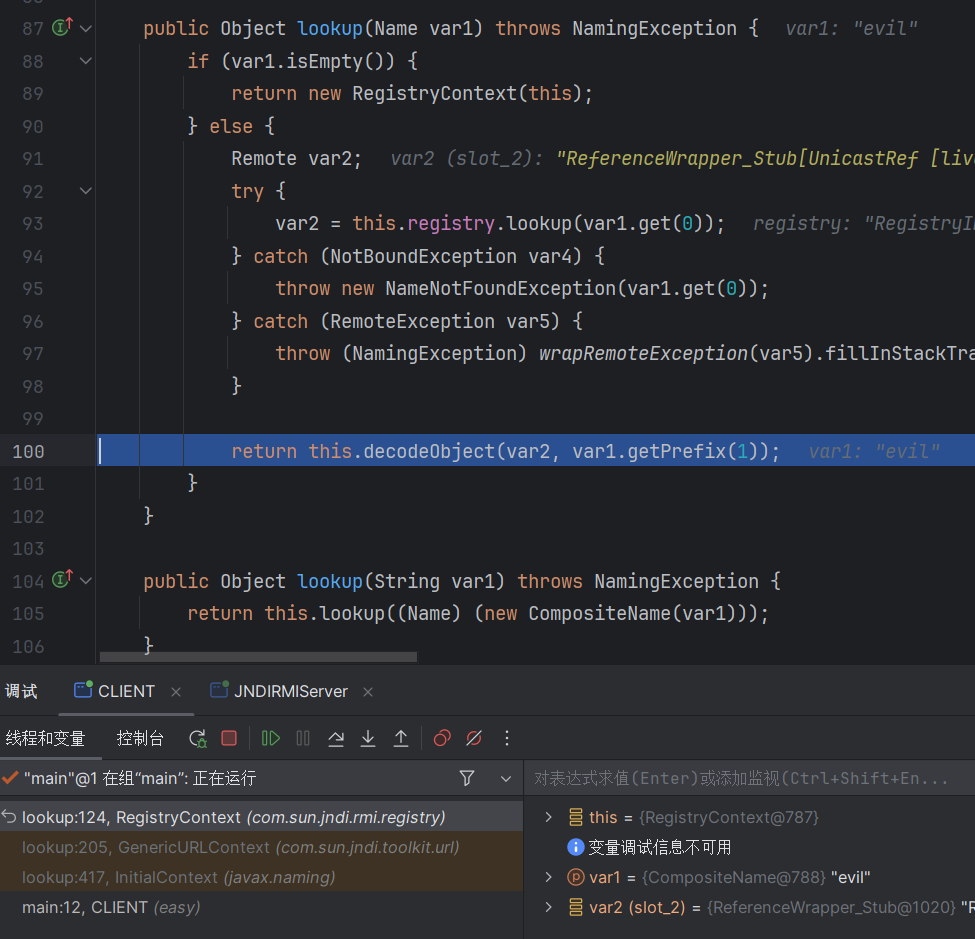This screenshot has height=939, width=975.
Task: Open the thread selector dropdown
Action: (506, 779)
